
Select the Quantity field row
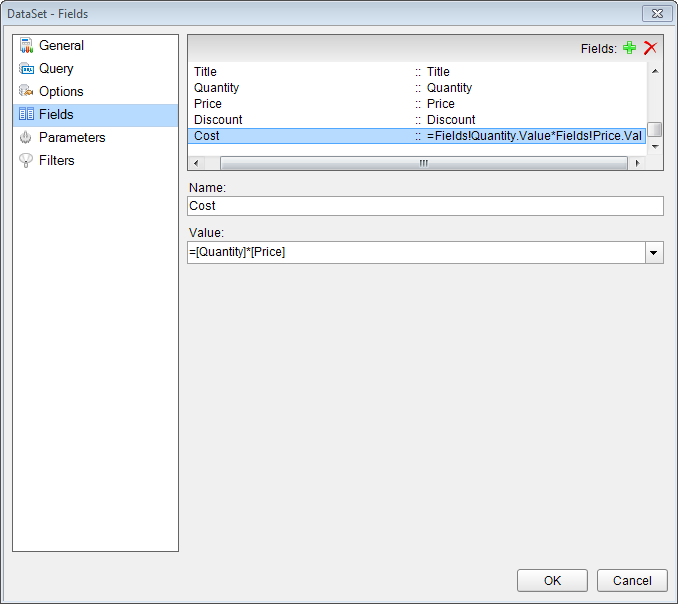[x=417, y=88]
